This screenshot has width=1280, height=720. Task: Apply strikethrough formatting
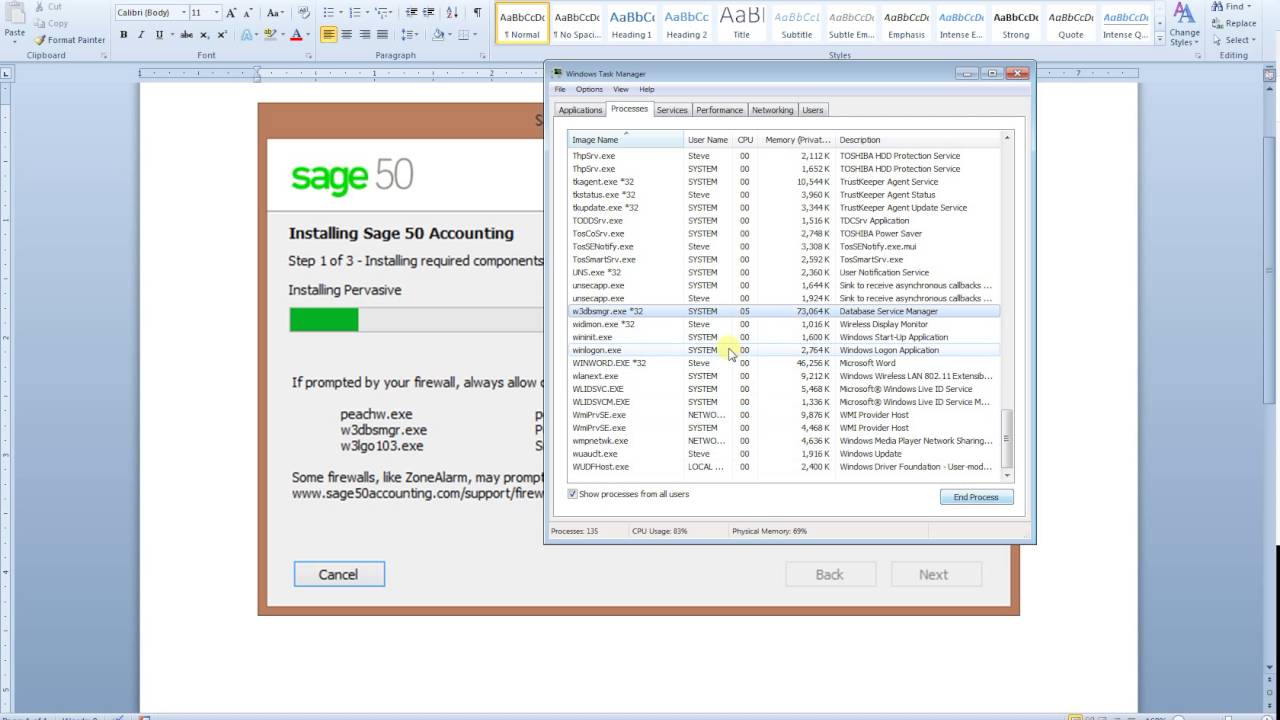click(x=185, y=34)
